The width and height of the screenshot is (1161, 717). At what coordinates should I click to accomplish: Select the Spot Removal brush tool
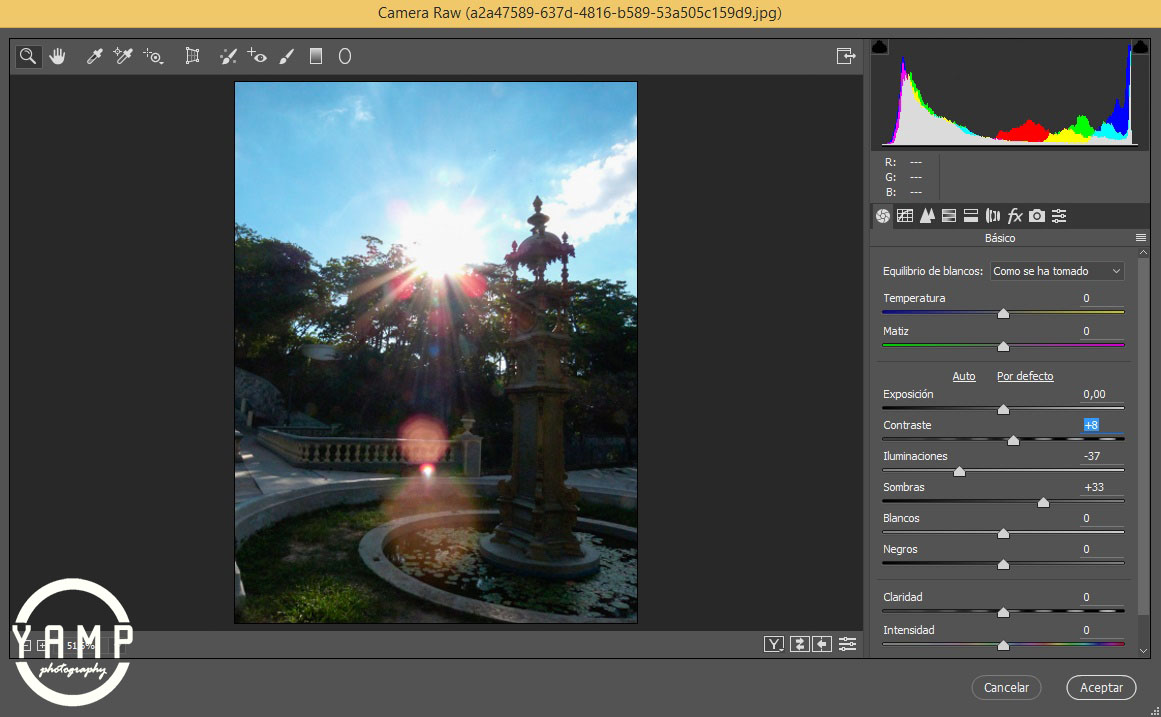point(228,56)
